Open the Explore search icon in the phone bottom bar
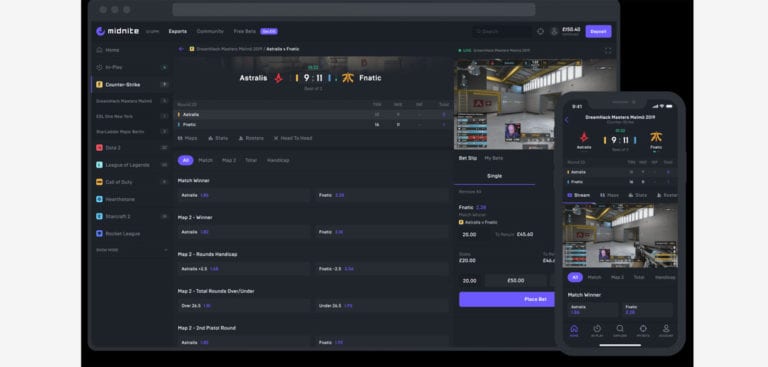Viewport: 768px width, 367px height. click(620, 331)
